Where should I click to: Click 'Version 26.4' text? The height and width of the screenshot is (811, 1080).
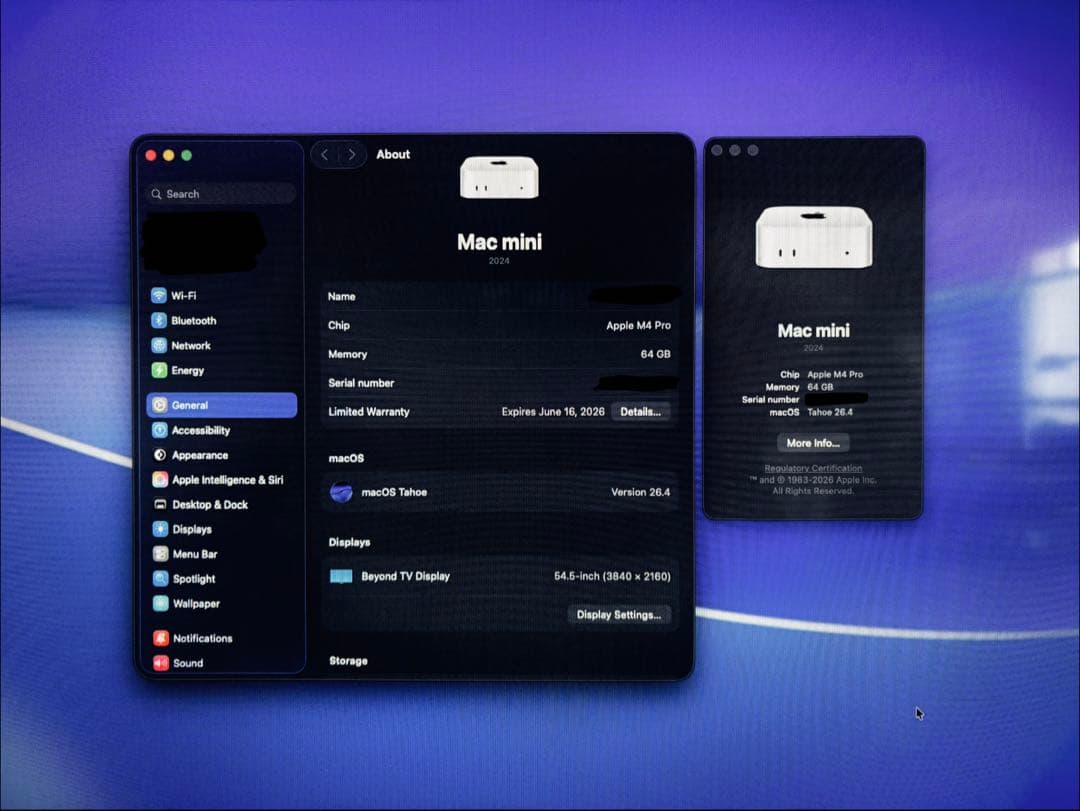click(641, 492)
